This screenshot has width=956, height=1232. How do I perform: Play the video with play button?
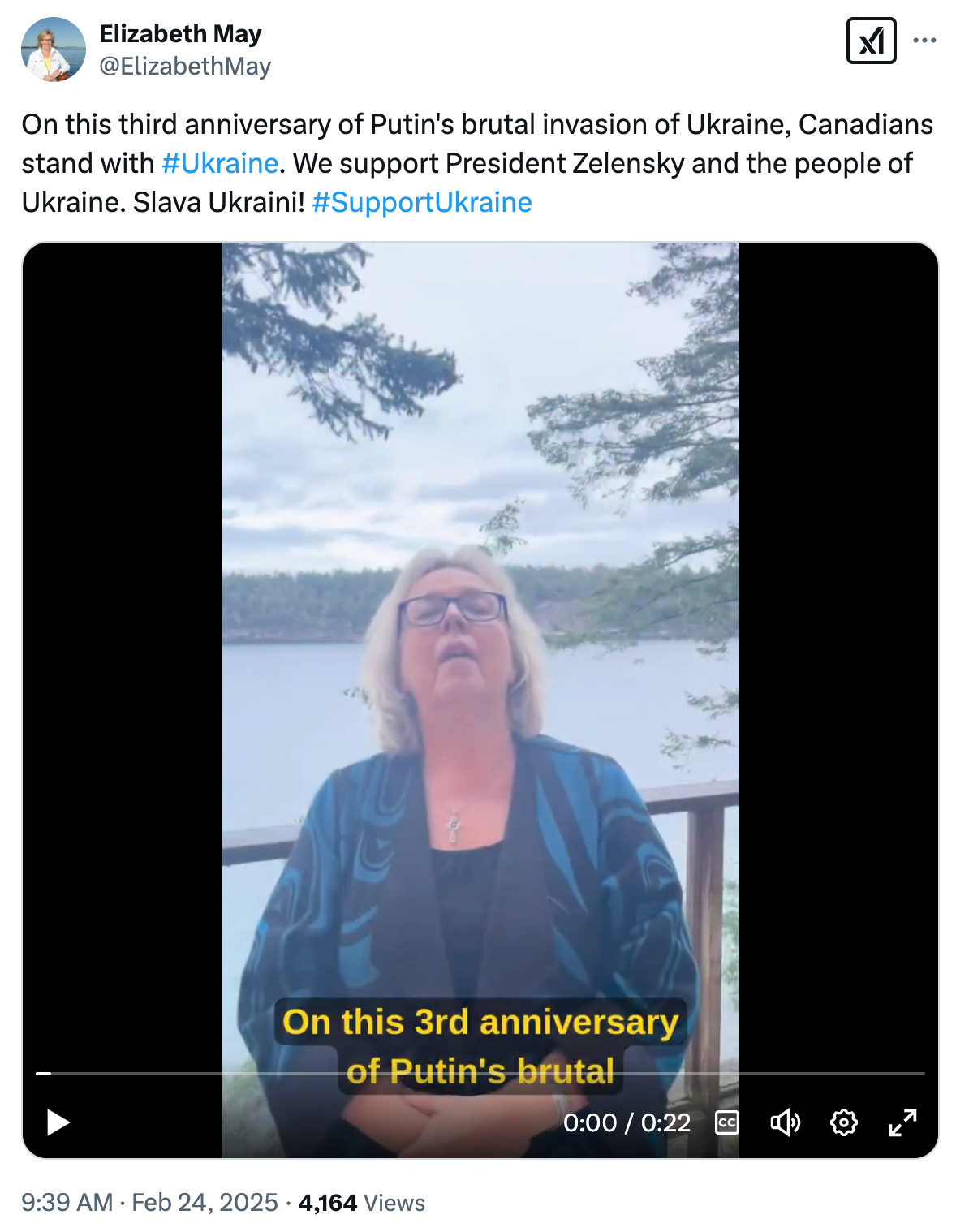[58, 1122]
